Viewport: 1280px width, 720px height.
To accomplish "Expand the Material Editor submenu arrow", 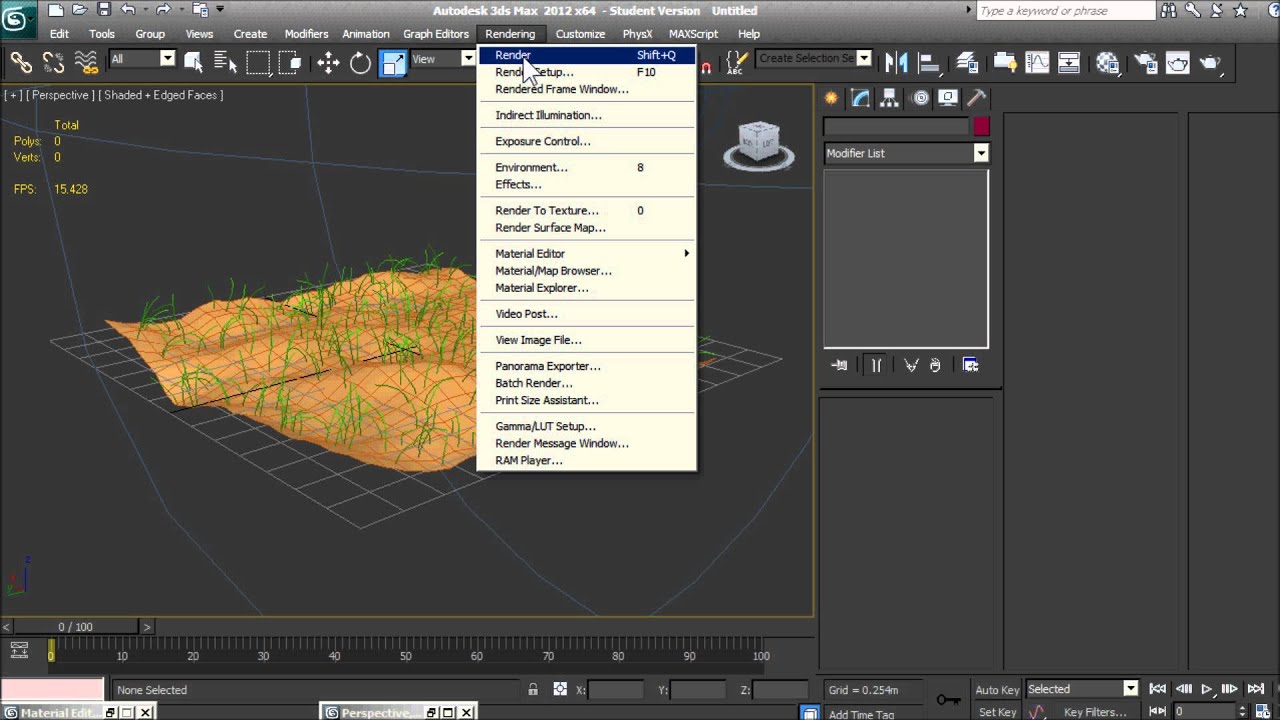I will click(x=686, y=254).
